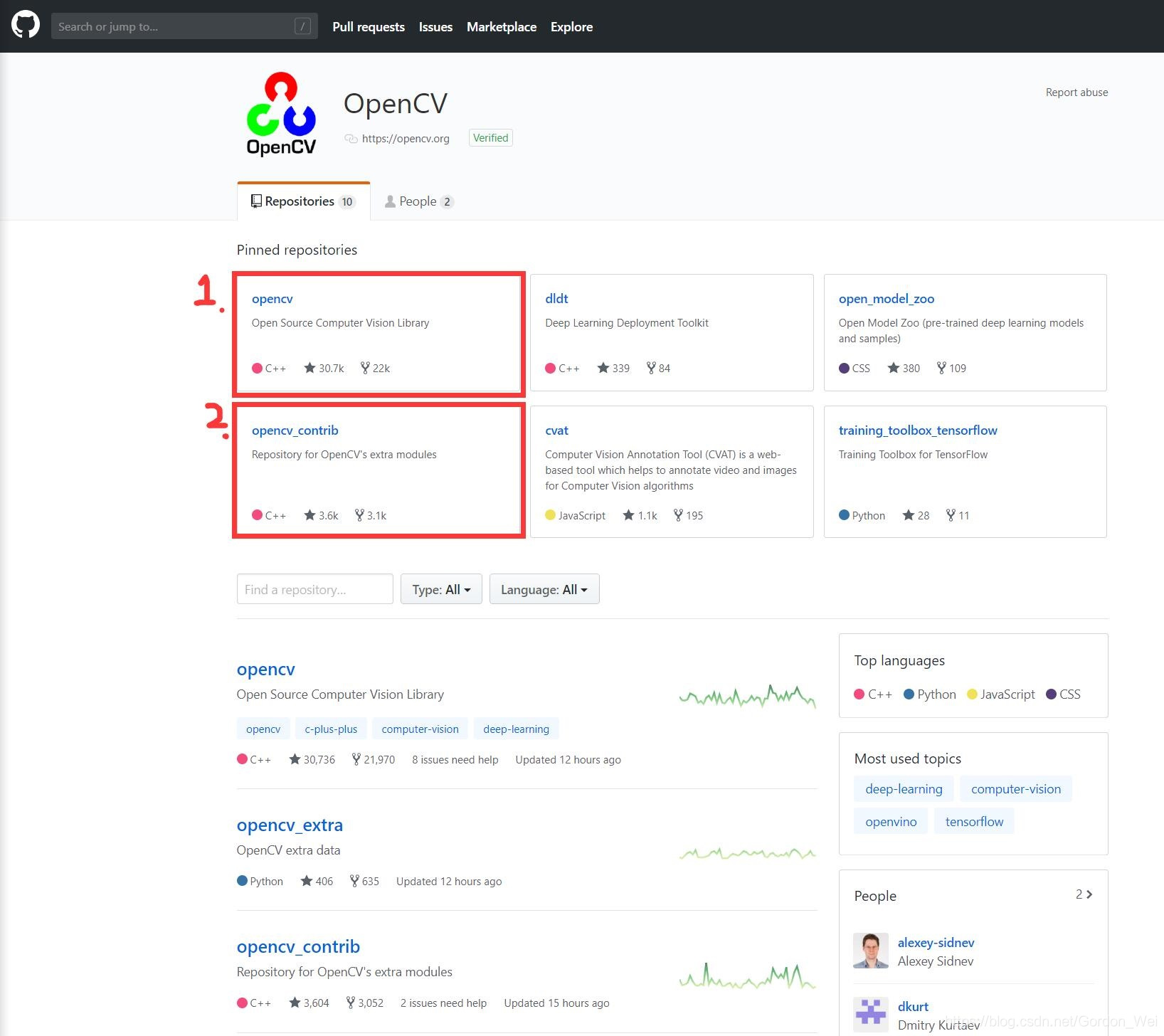
Task: Click the link icon beside https://opencv.org
Action: (x=350, y=139)
